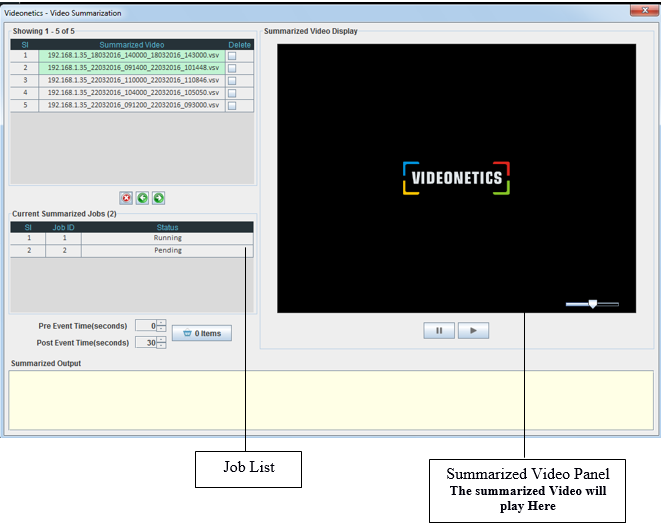Click the Post Event Time input field
Image resolution: width=661 pixels, height=529 pixels.
(x=146, y=343)
